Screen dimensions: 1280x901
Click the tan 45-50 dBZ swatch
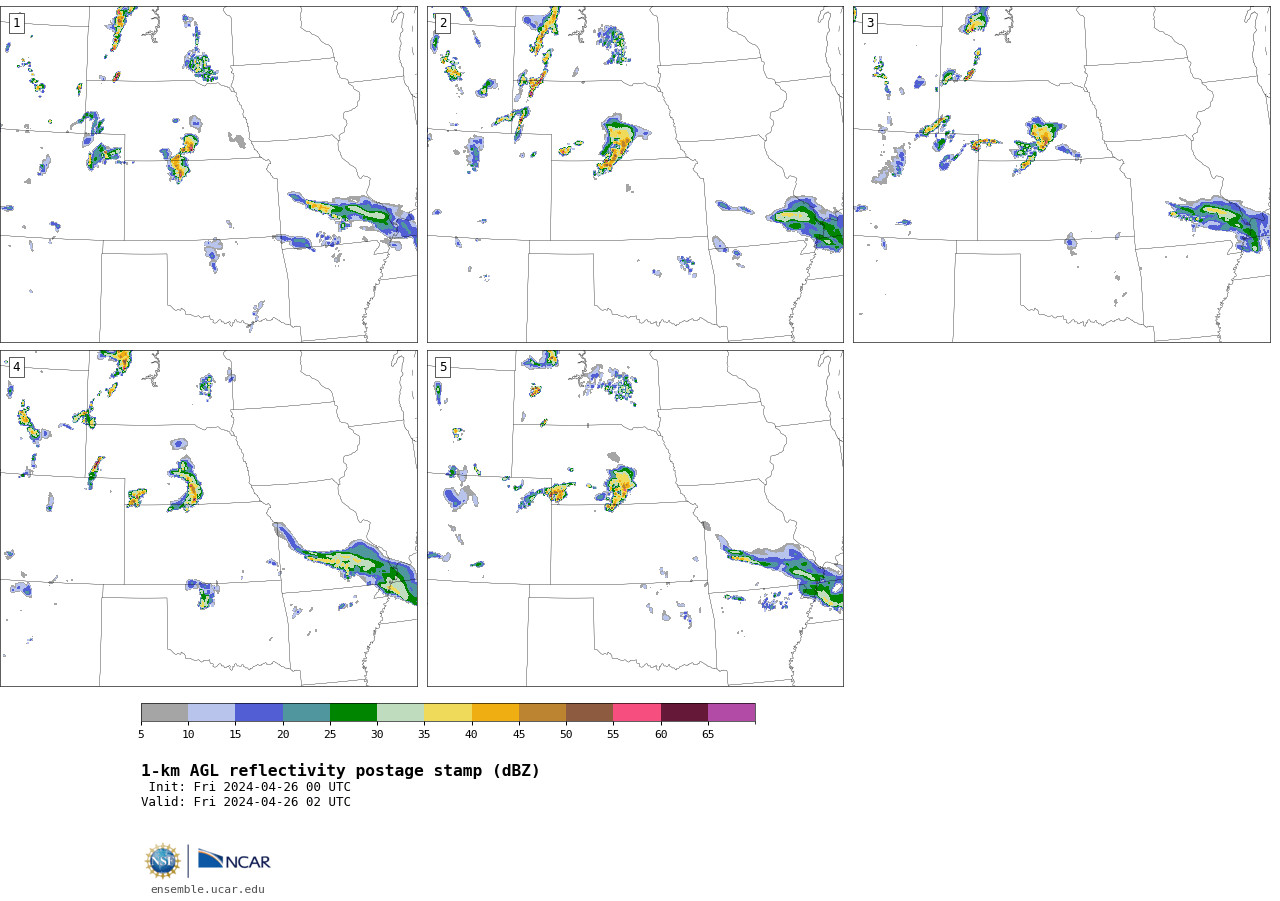542,713
